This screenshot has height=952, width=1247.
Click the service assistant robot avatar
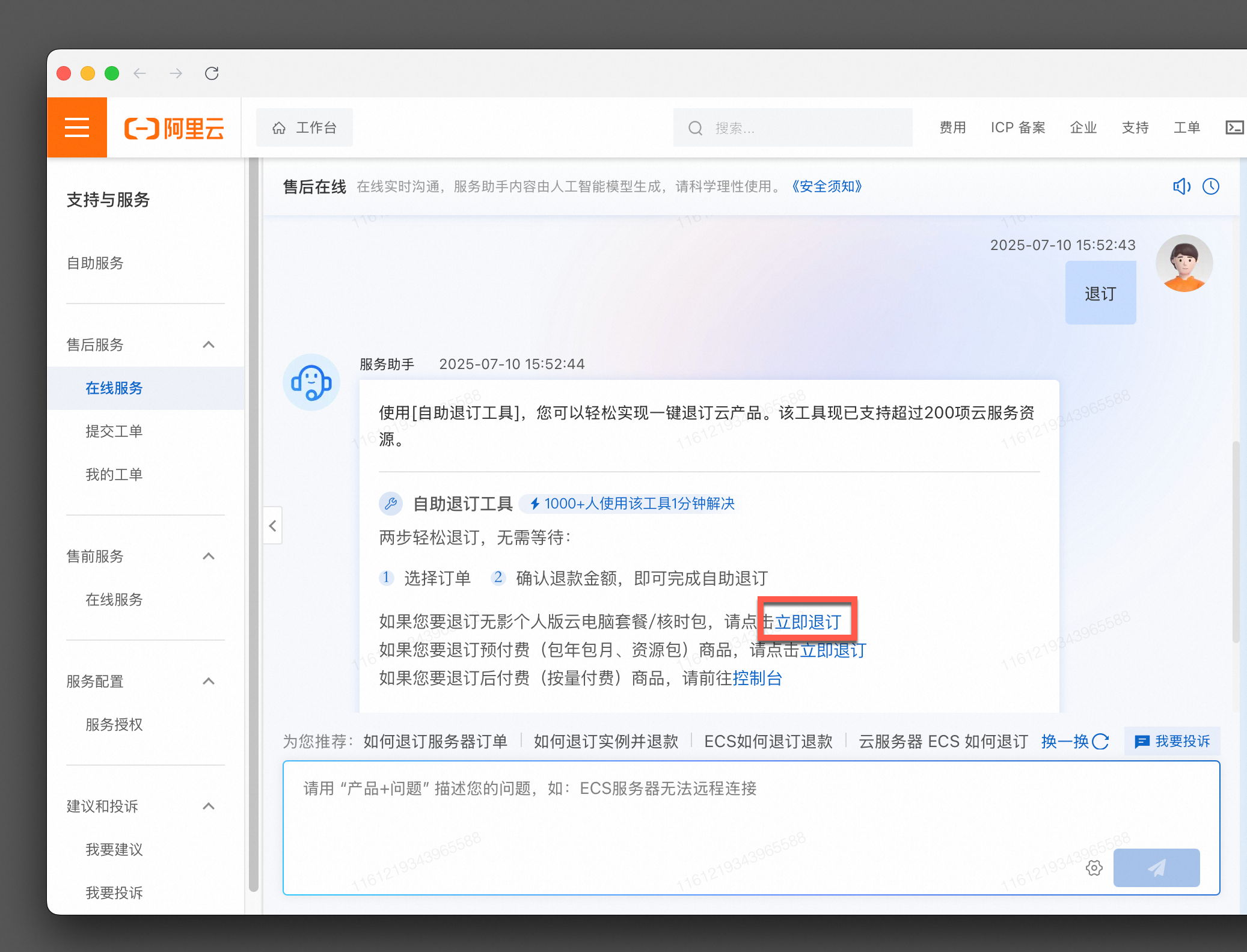click(x=311, y=382)
